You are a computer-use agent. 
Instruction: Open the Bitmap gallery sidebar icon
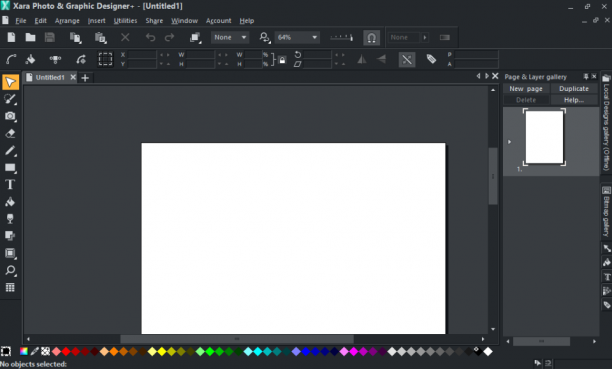coord(606,190)
